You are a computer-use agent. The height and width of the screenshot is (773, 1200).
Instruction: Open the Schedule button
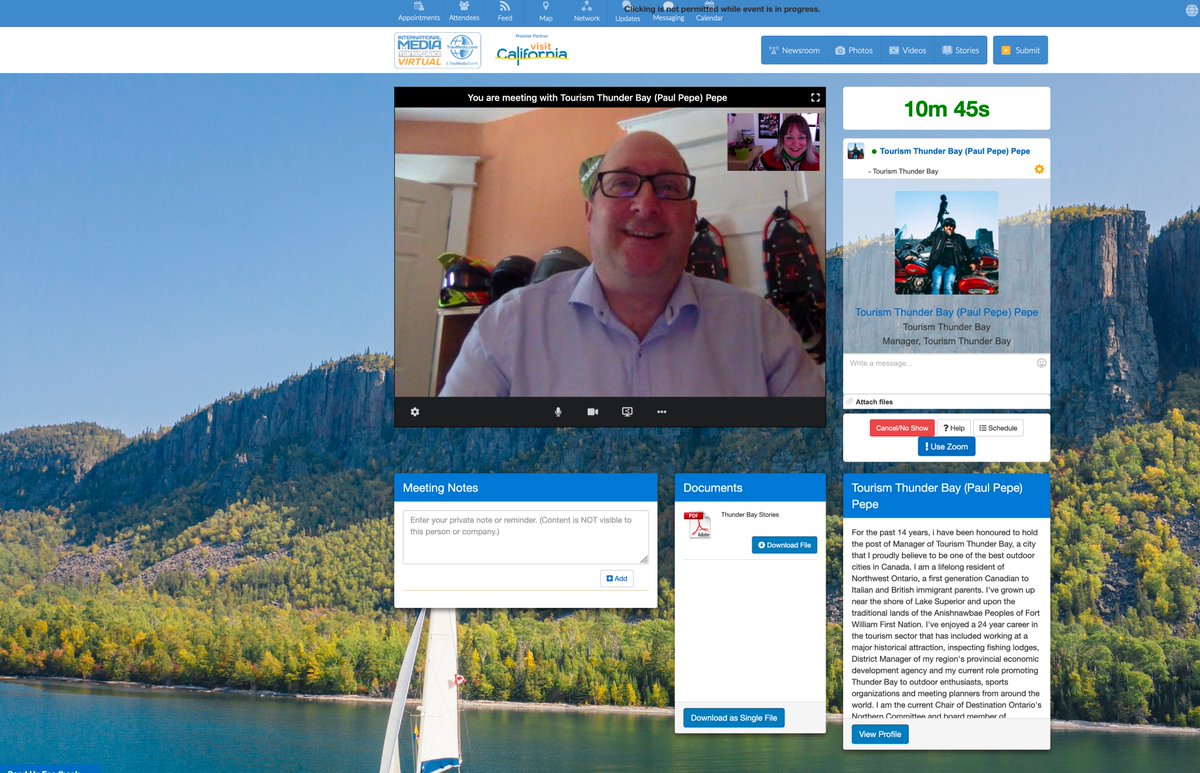[x=998, y=428]
